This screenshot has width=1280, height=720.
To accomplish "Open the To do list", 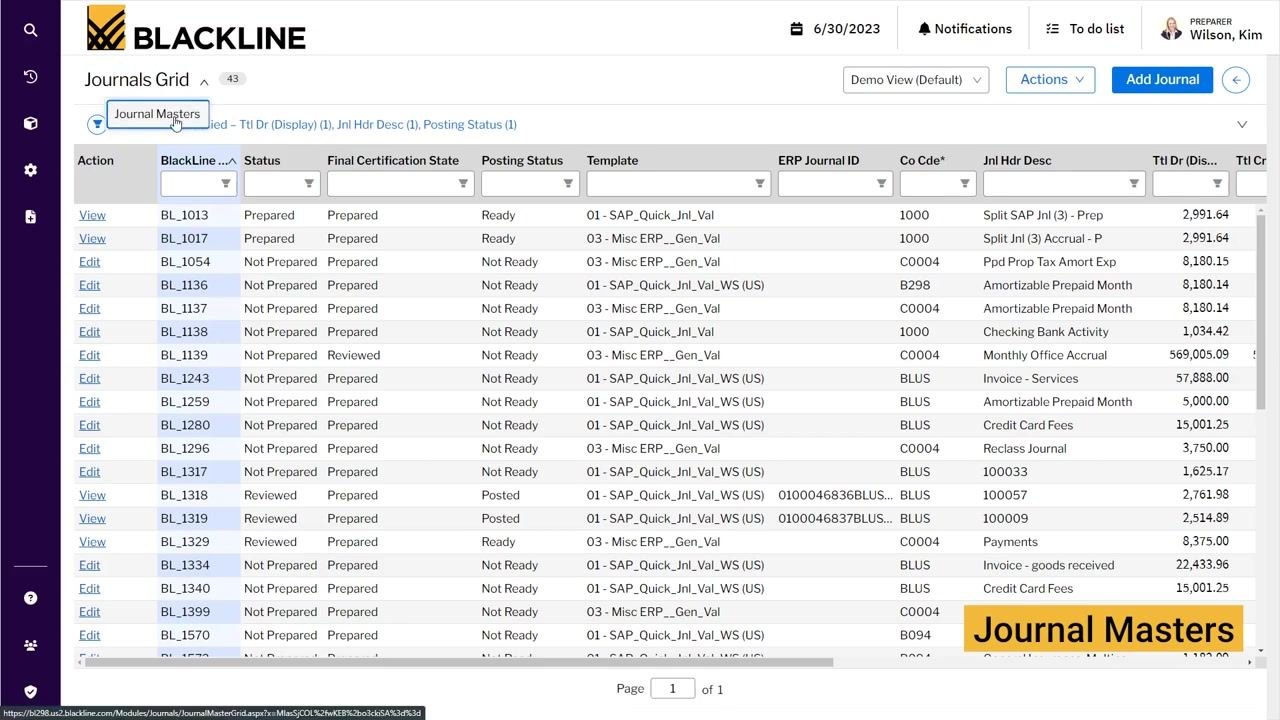I will pos(1085,29).
